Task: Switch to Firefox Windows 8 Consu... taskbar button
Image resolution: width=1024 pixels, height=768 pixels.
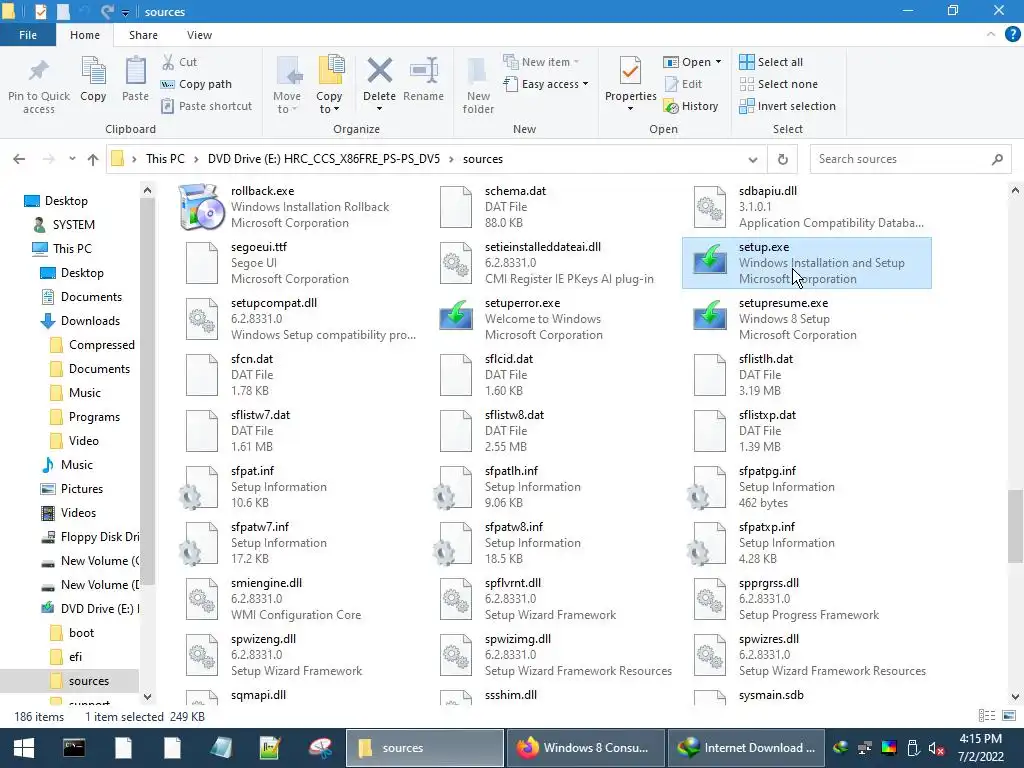Action: coord(584,748)
